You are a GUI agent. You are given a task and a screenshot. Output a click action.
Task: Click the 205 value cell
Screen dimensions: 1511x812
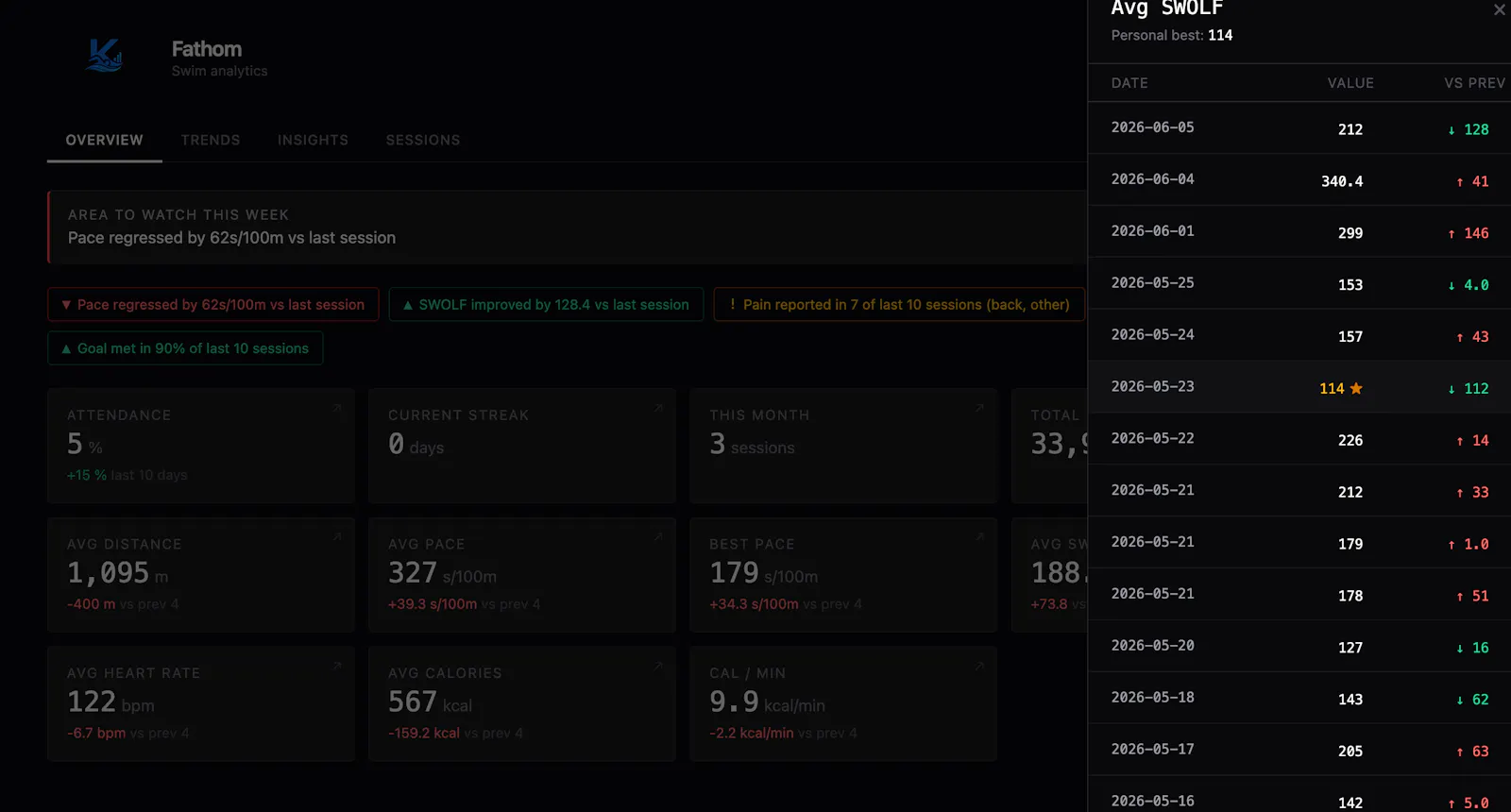[x=1350, y=752]
